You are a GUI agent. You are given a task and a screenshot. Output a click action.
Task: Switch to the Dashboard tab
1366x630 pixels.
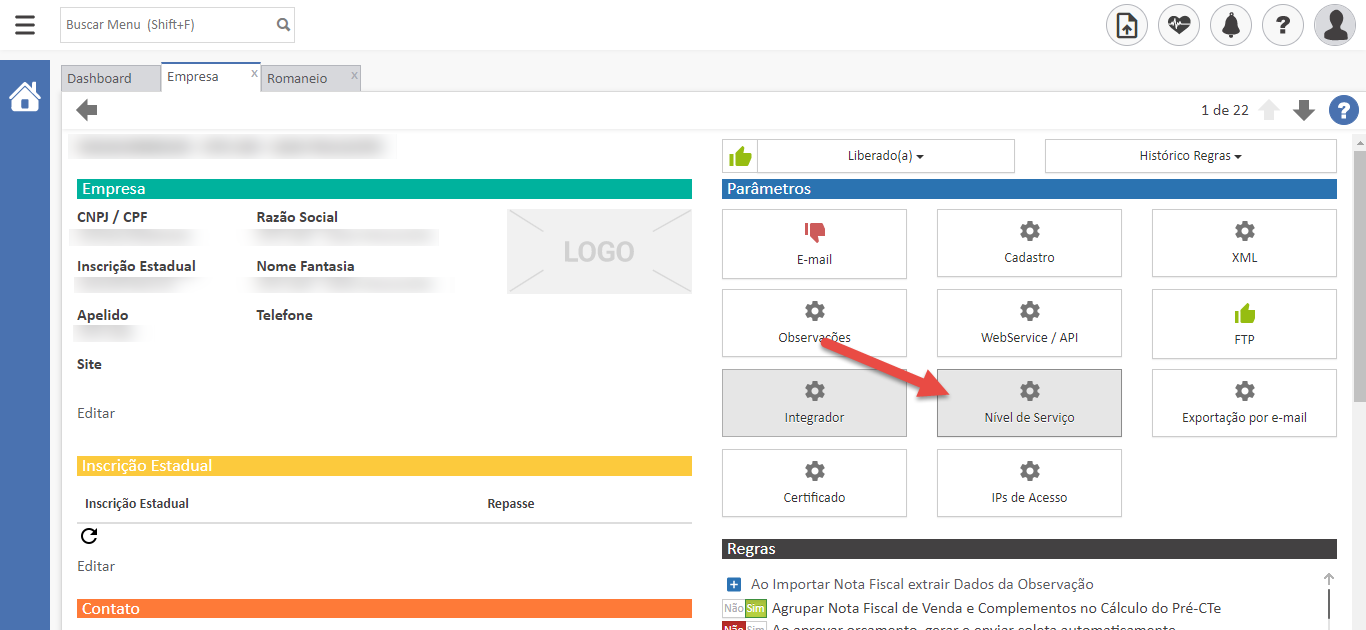[100, 78]
